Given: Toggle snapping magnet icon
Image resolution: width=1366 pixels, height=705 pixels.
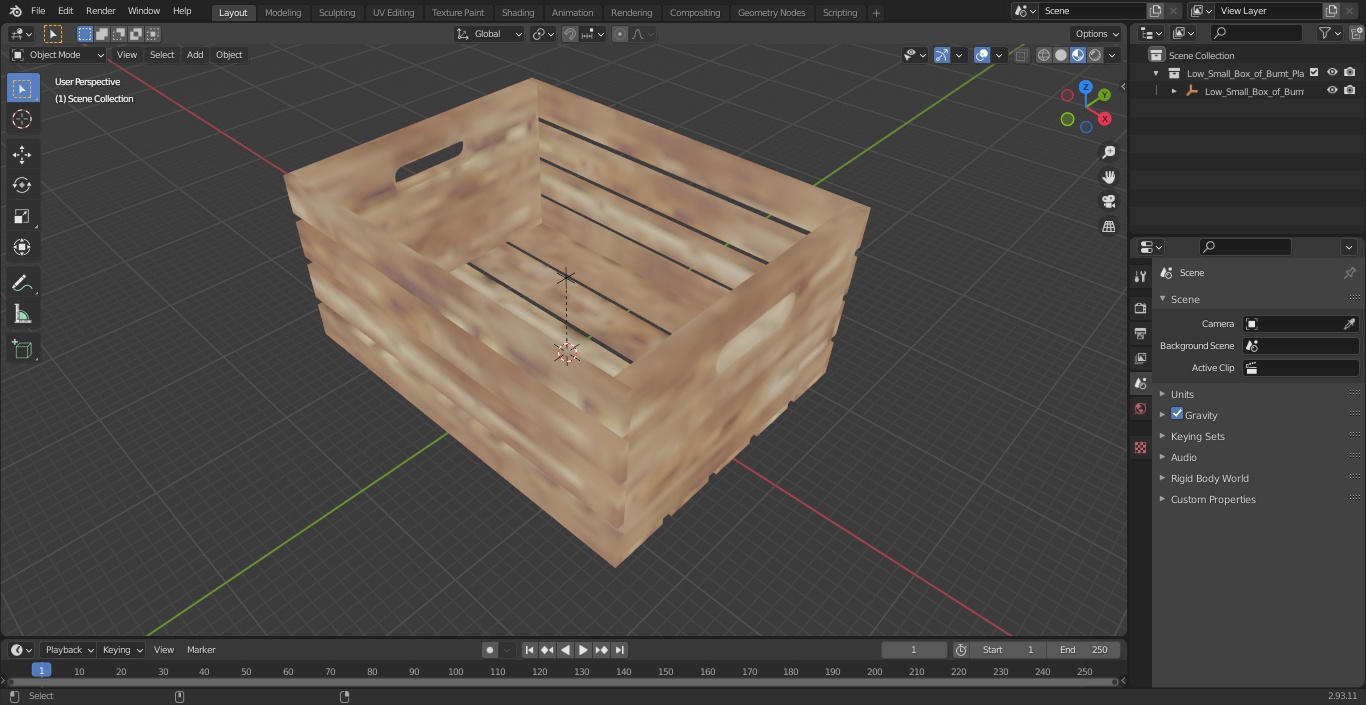Looking at the screenshot, I should 570,34.
